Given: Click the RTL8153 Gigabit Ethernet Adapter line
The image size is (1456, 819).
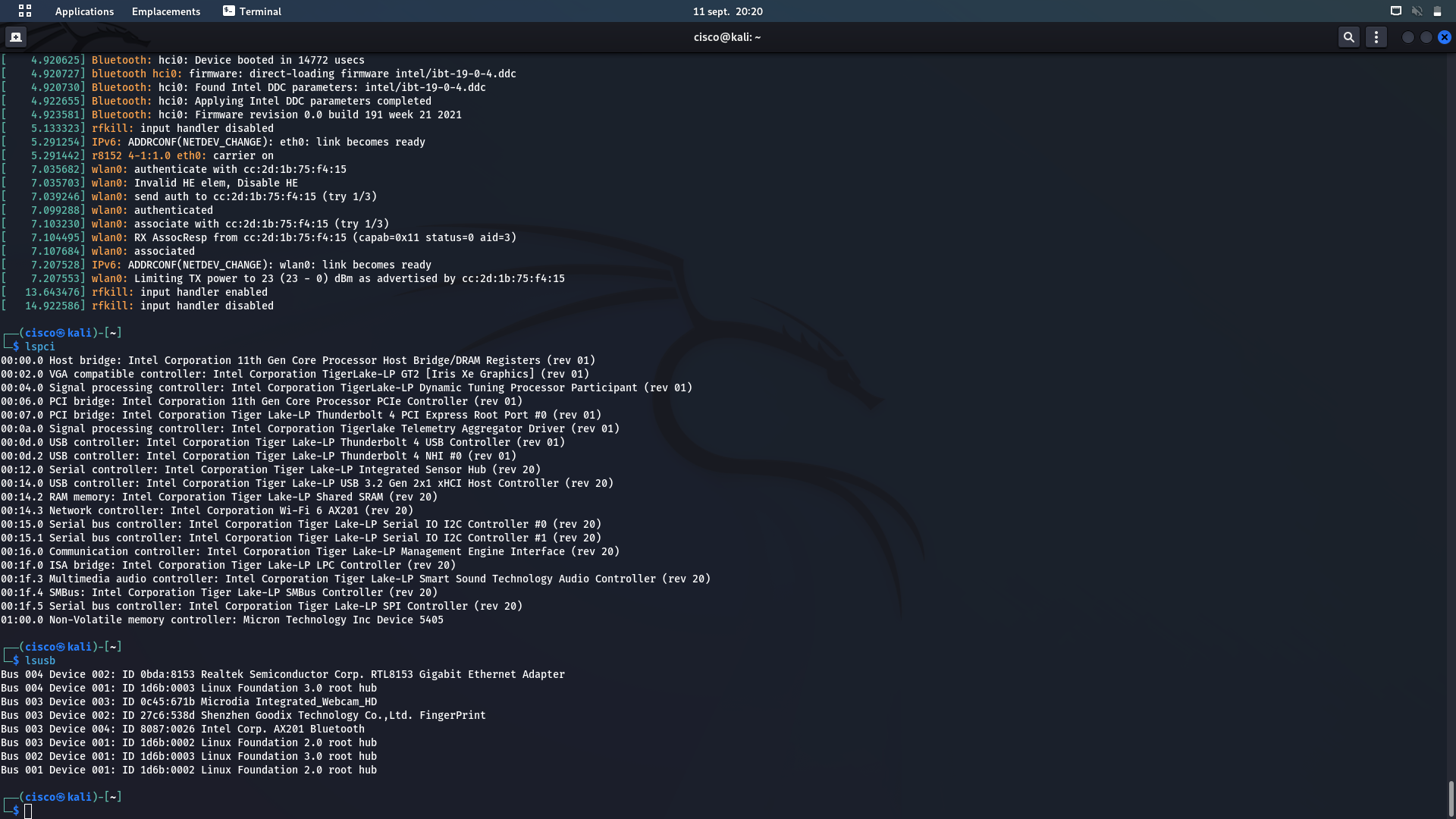Looking at the screenshot, I should pyautogui.click(x=283, y=674).
